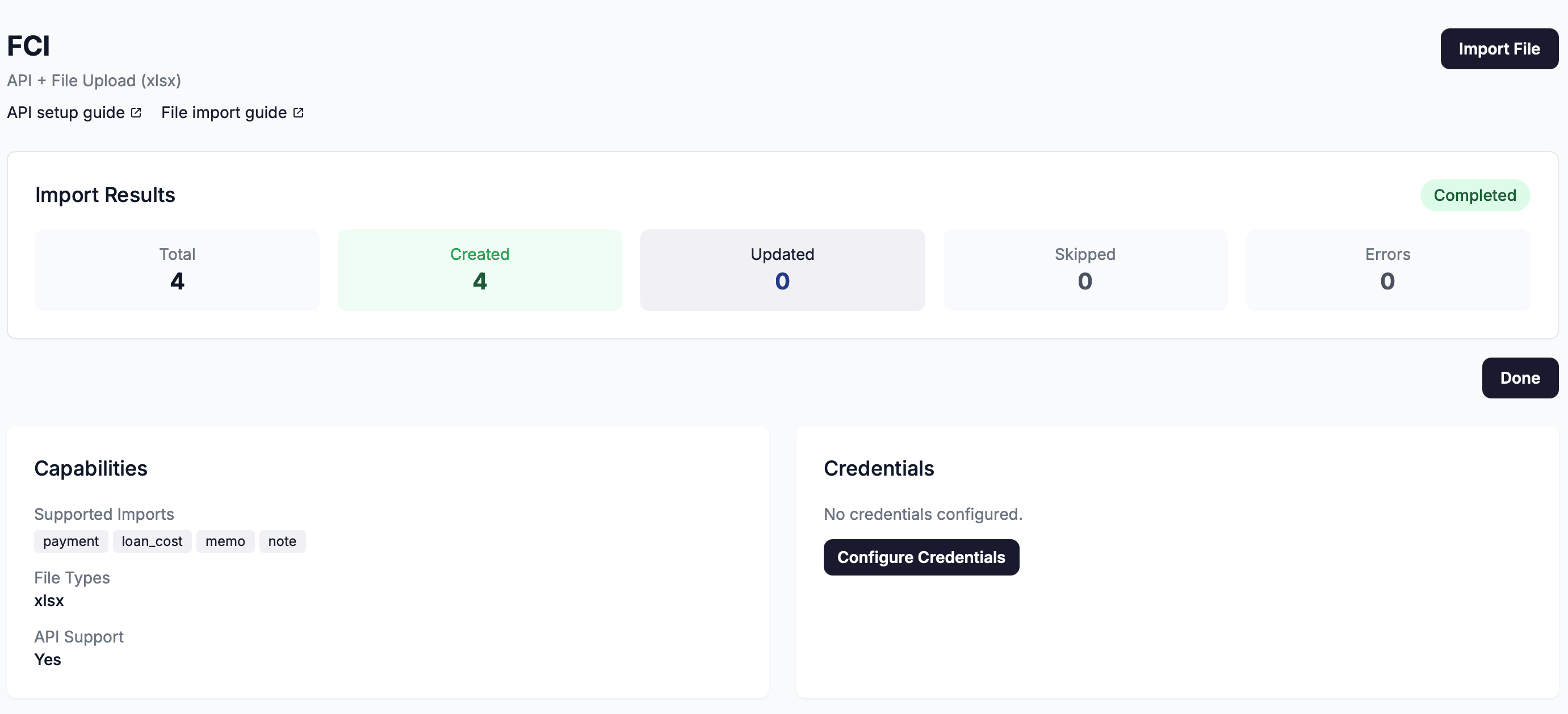This screenshot has height=714, width=1568.
Task: Click the API Support label
Action: 78,637
